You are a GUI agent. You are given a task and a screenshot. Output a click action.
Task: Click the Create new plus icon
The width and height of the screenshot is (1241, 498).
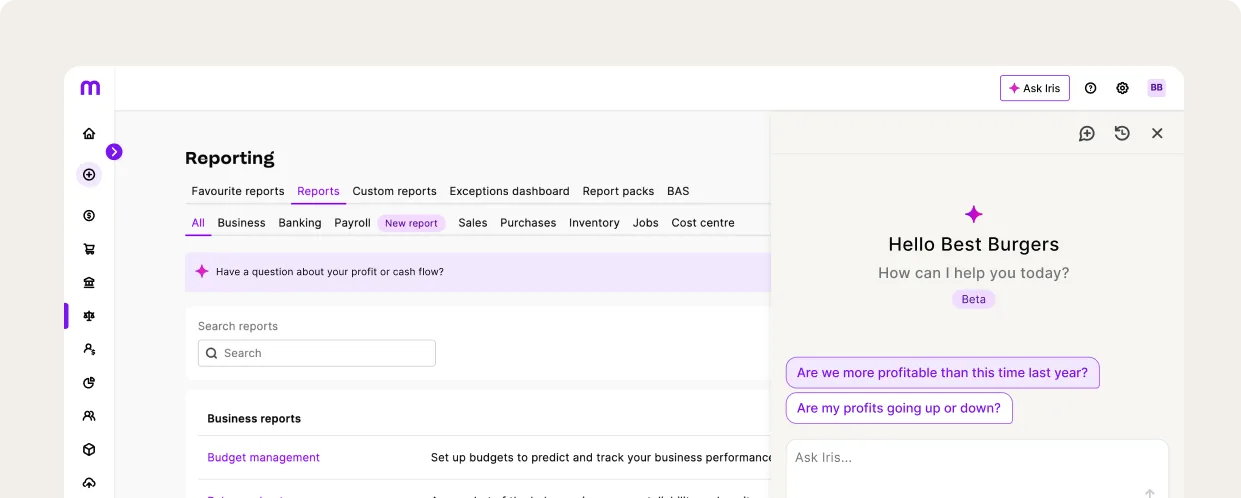[x=89, y=174]
